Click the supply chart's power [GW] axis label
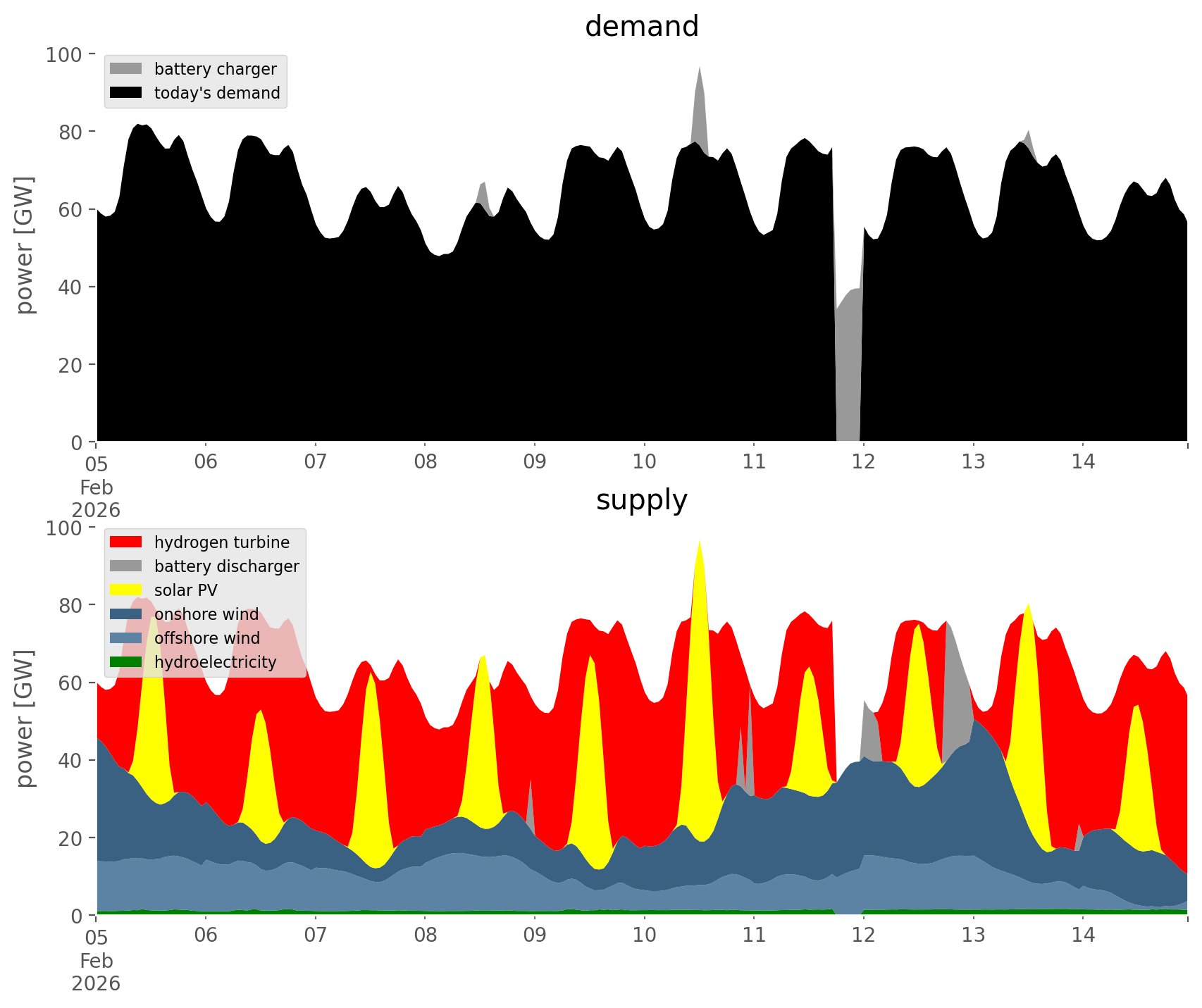1202x1008 pixels. pyautogui.click(x=25, y=719)
